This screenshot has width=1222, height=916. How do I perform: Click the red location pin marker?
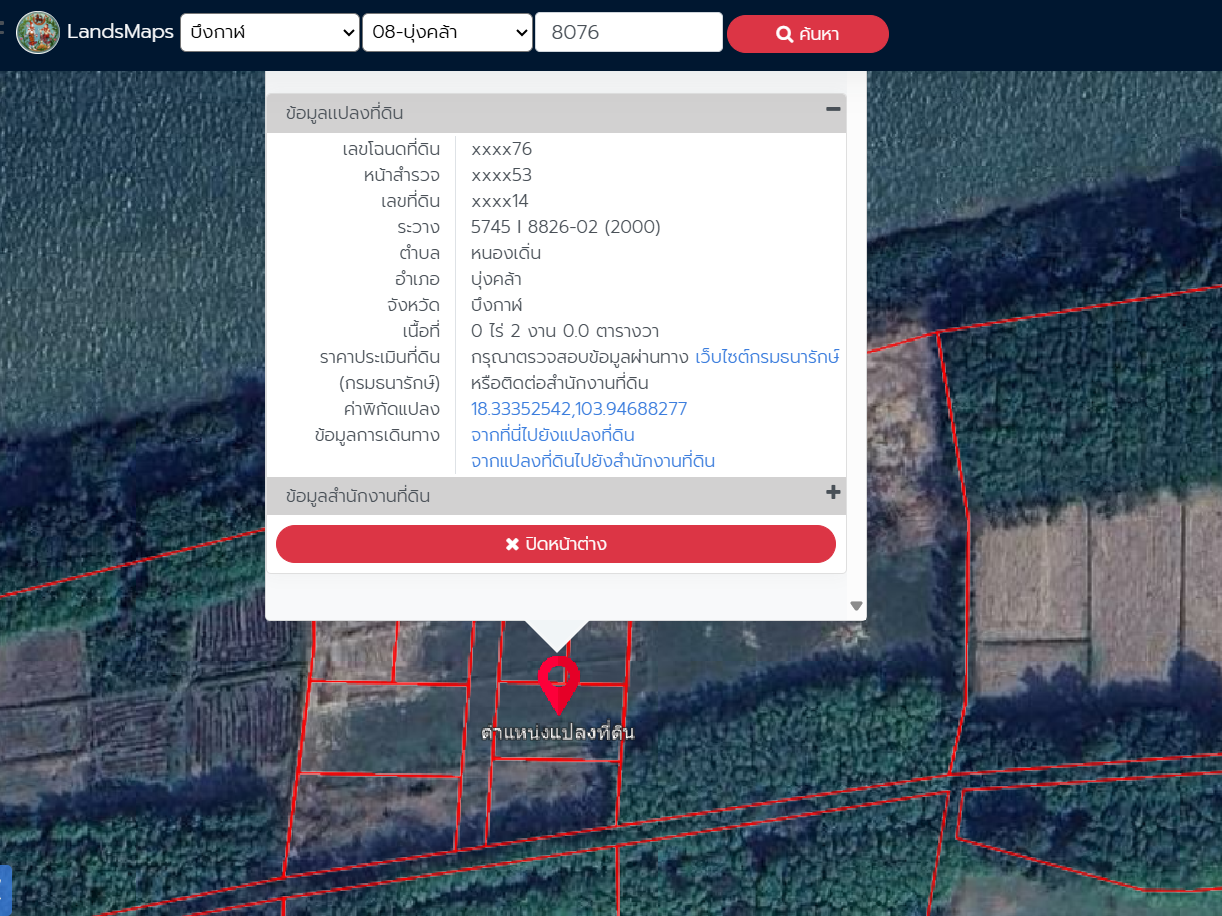click(x=558, y=682)
